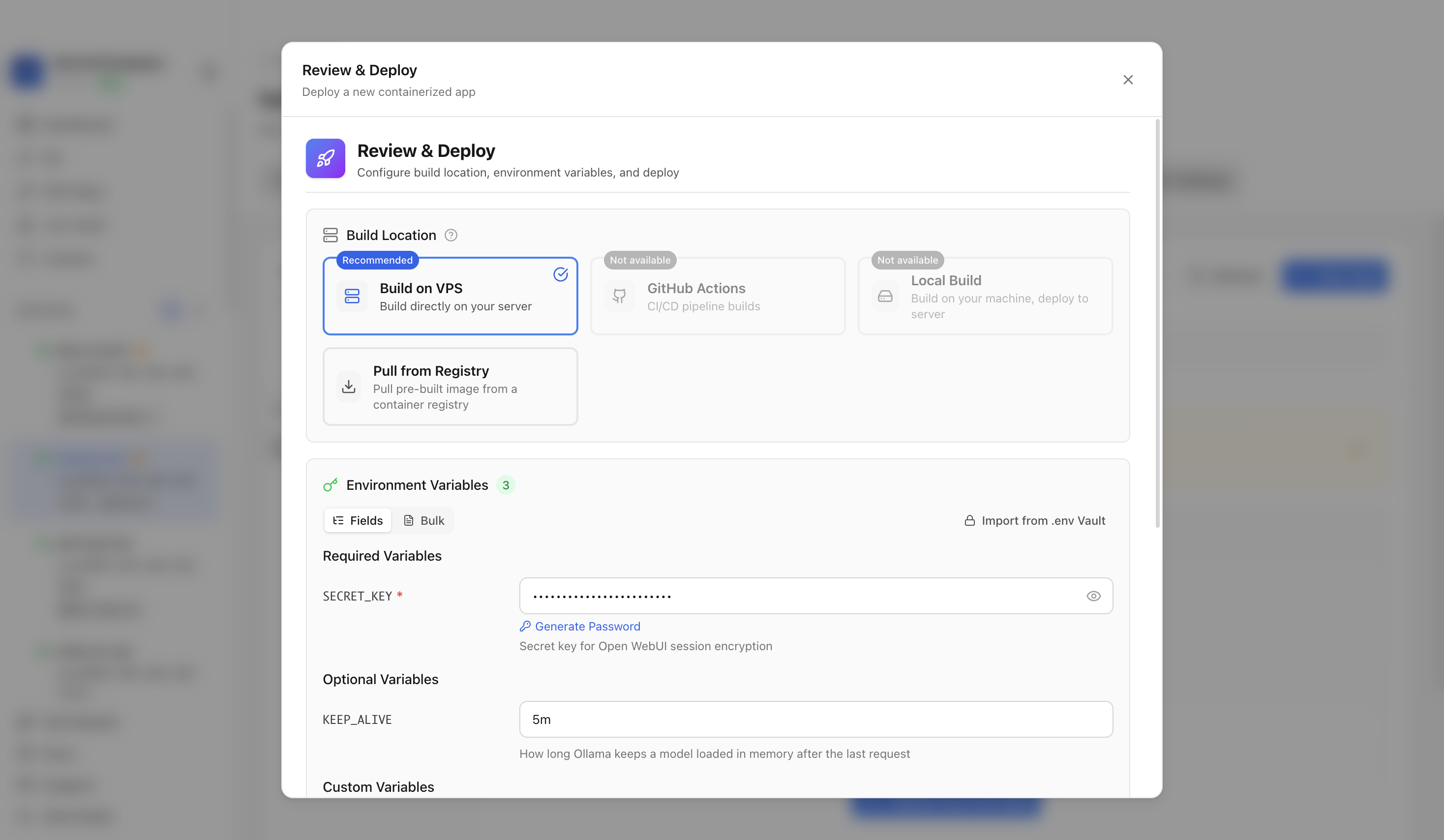This screenshot has height=840, width=1444.
Task: Select the Pull from Registry option
Action: (x=450, y=387)
